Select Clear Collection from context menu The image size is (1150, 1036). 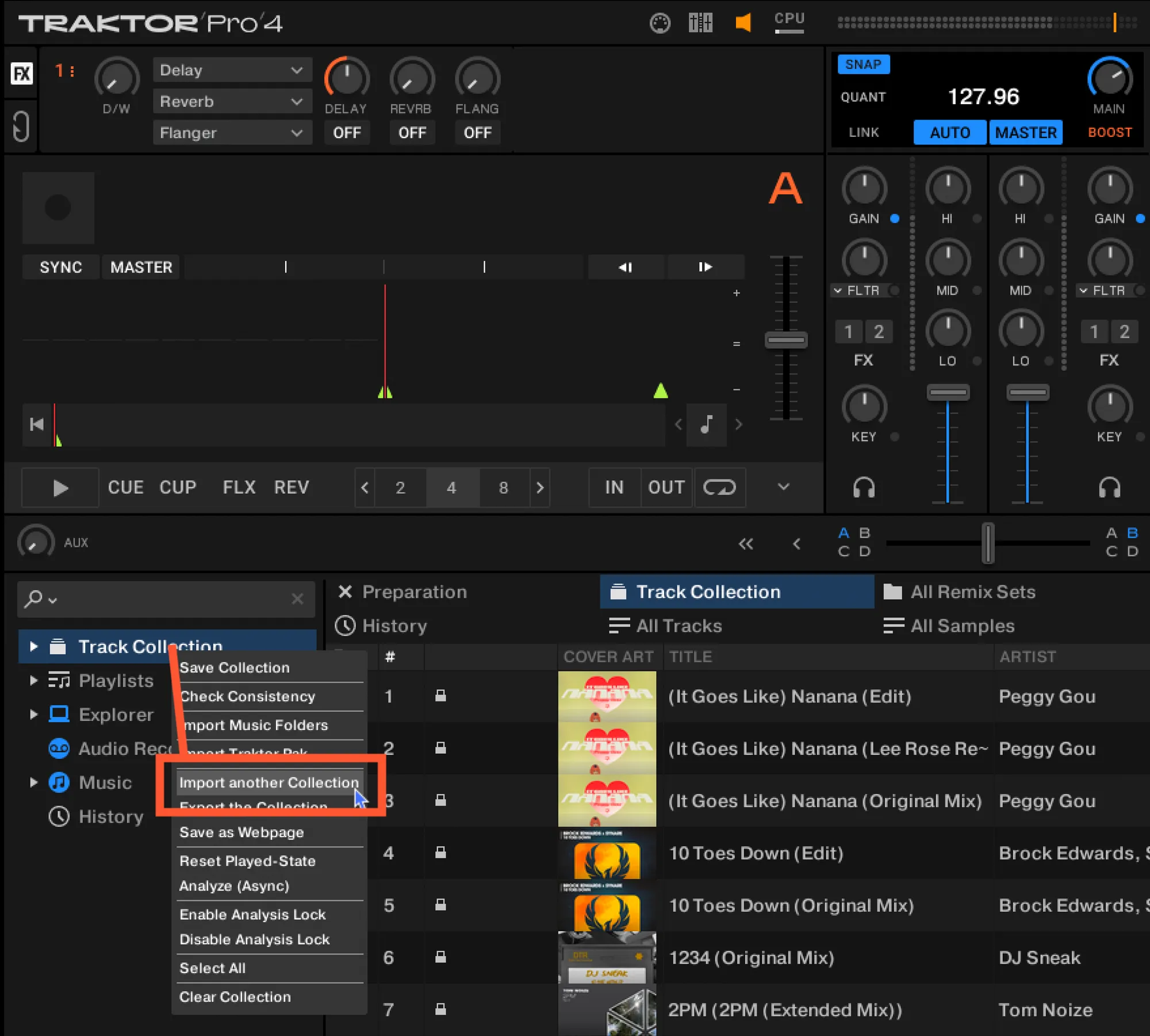[x=235, y=997]
